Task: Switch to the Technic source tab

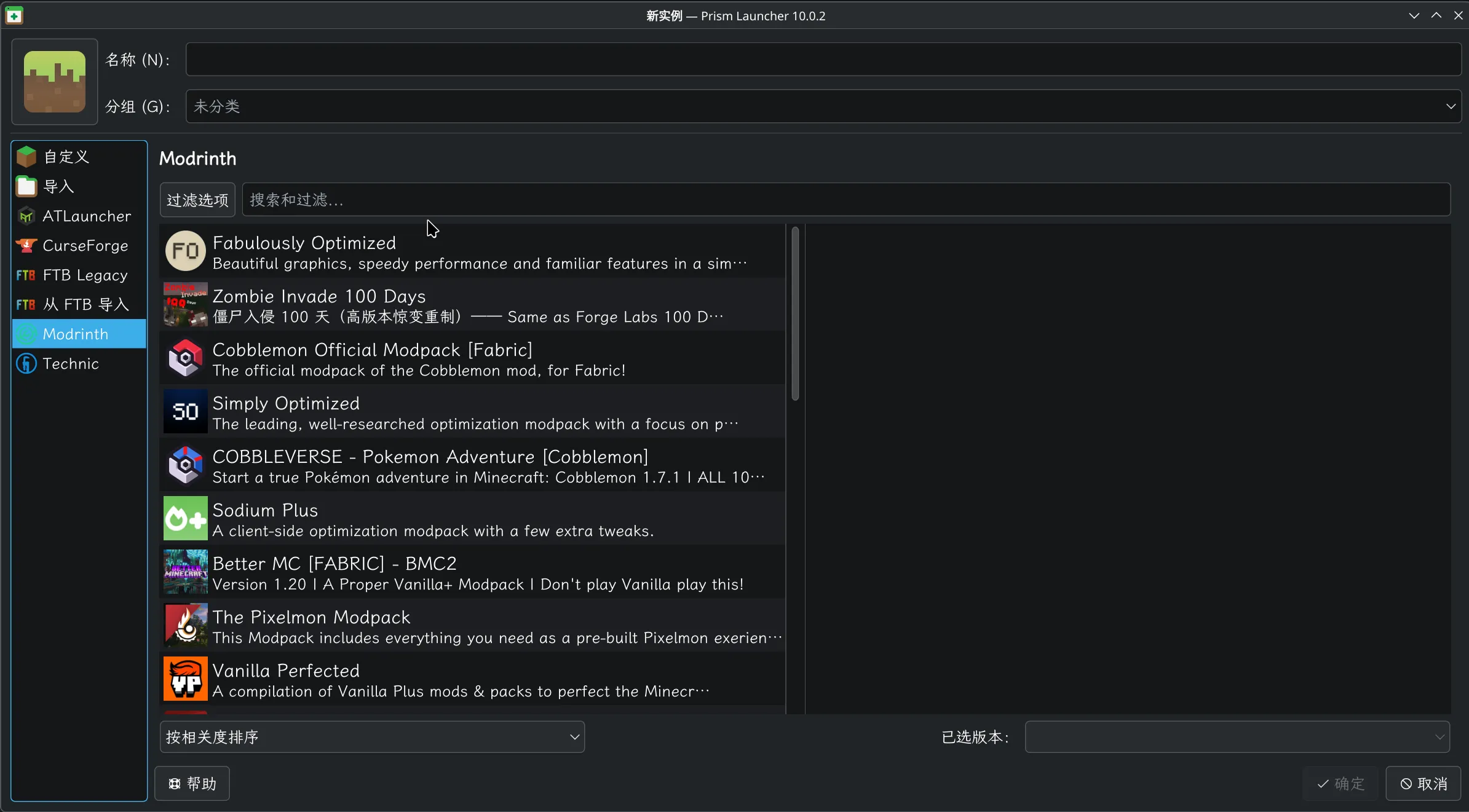Action: tap(79, 363)
